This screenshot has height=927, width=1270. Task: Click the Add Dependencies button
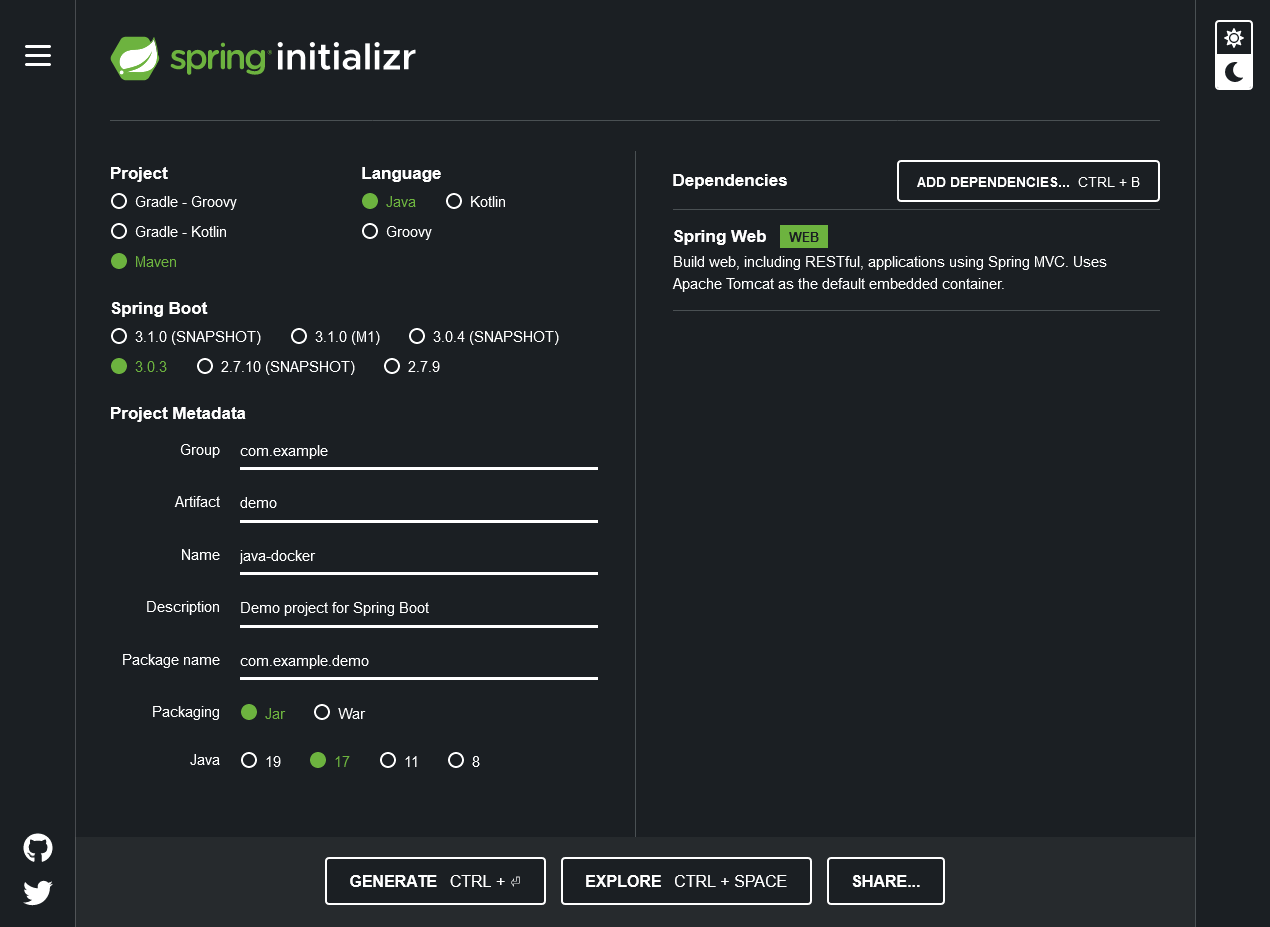pos(1028,181)
